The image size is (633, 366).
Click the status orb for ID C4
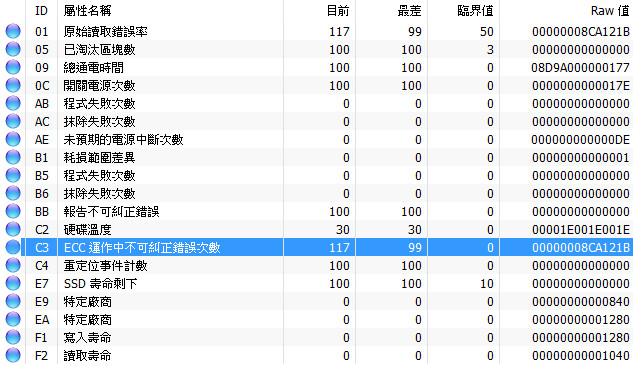click(13, 265)
